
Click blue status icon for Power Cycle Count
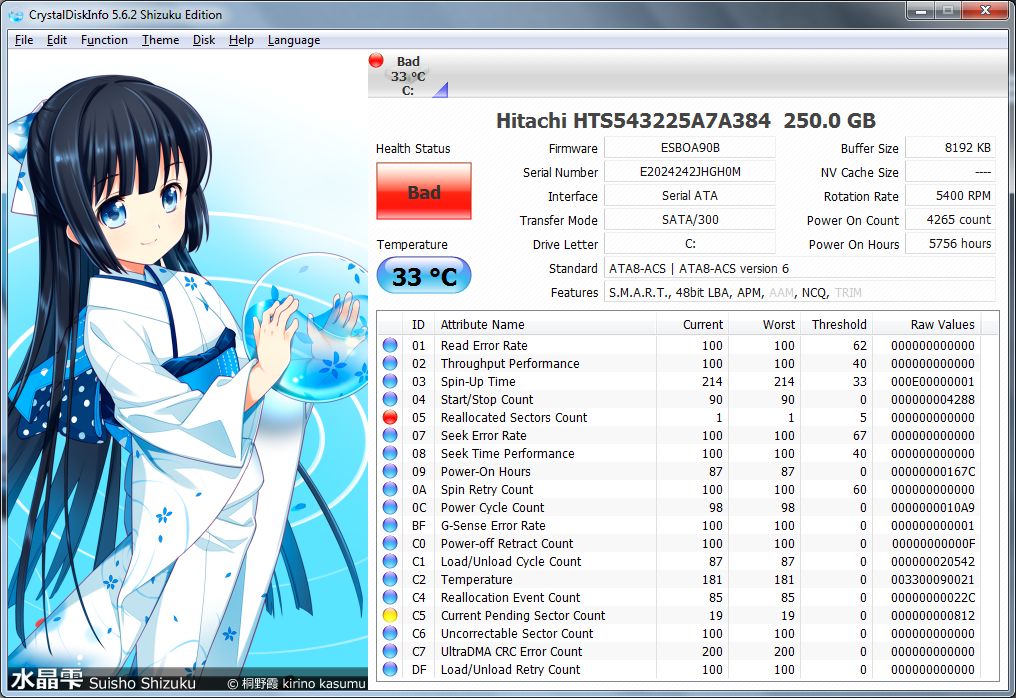(x=390, y=507)
